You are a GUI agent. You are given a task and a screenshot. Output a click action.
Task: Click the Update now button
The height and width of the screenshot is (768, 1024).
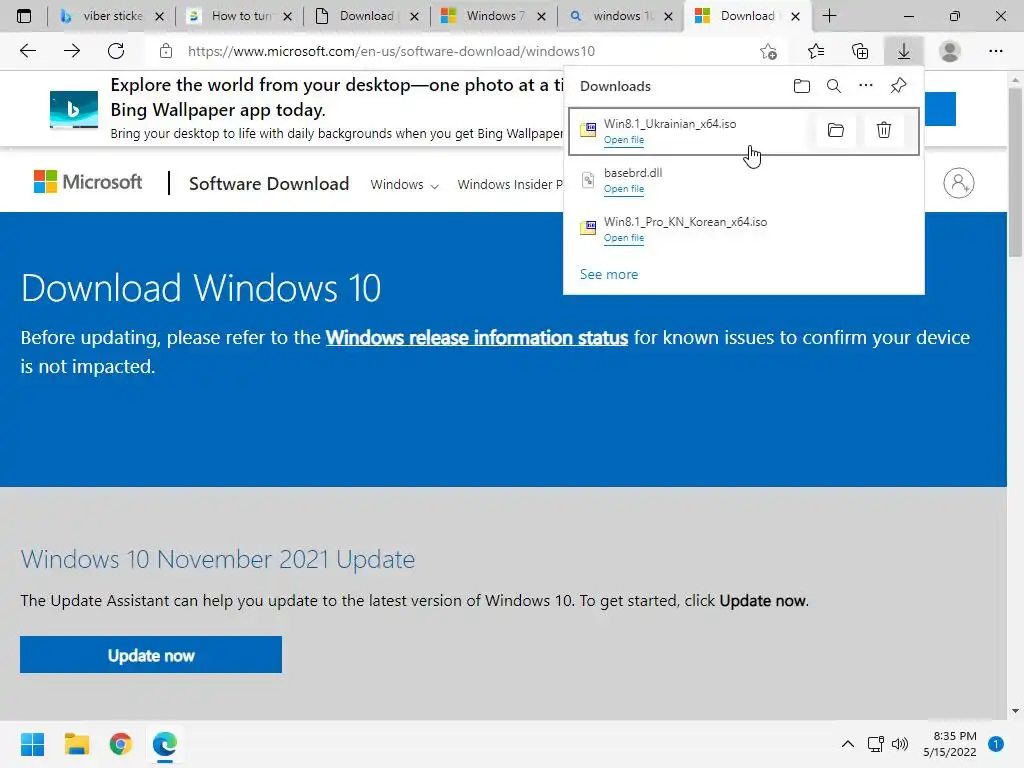(151, 655)
